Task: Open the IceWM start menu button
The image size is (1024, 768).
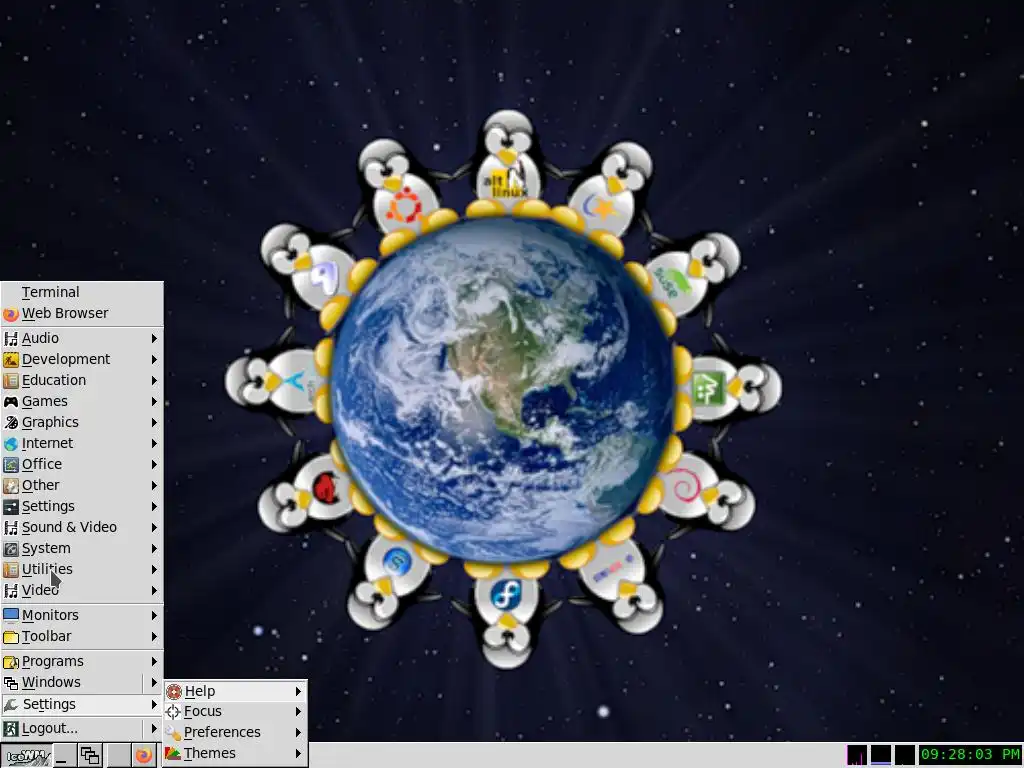Action: pos(26,756)
